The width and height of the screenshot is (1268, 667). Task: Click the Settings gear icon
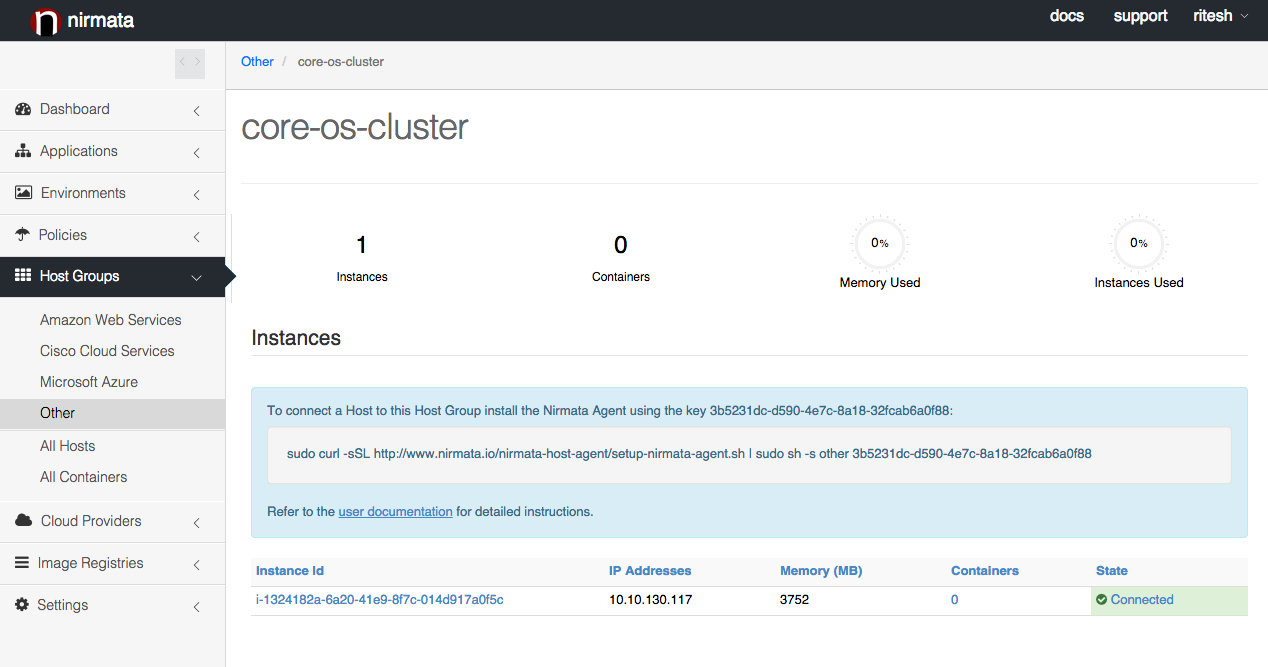click(22, 605)
